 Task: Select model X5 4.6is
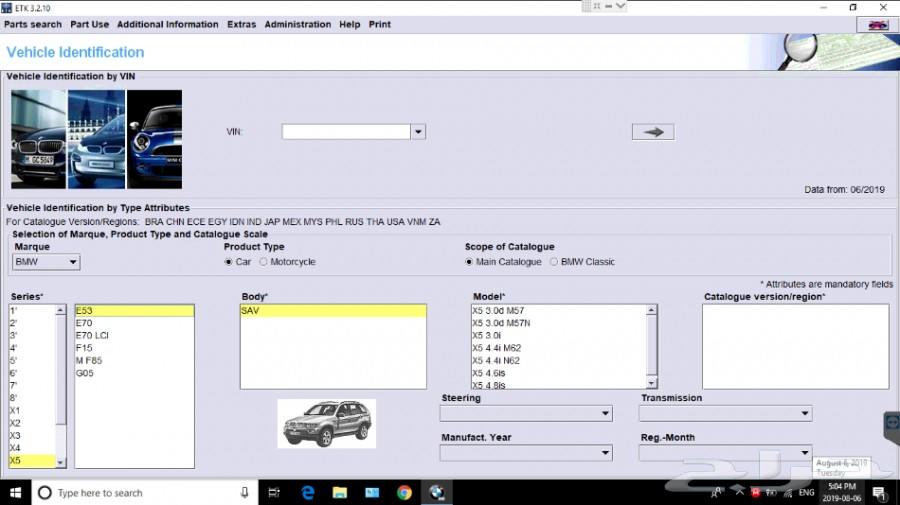tap(558, 373)
